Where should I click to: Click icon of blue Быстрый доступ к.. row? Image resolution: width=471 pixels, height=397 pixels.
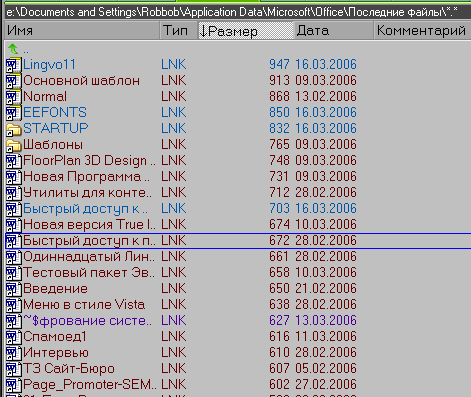pos(13,209)
